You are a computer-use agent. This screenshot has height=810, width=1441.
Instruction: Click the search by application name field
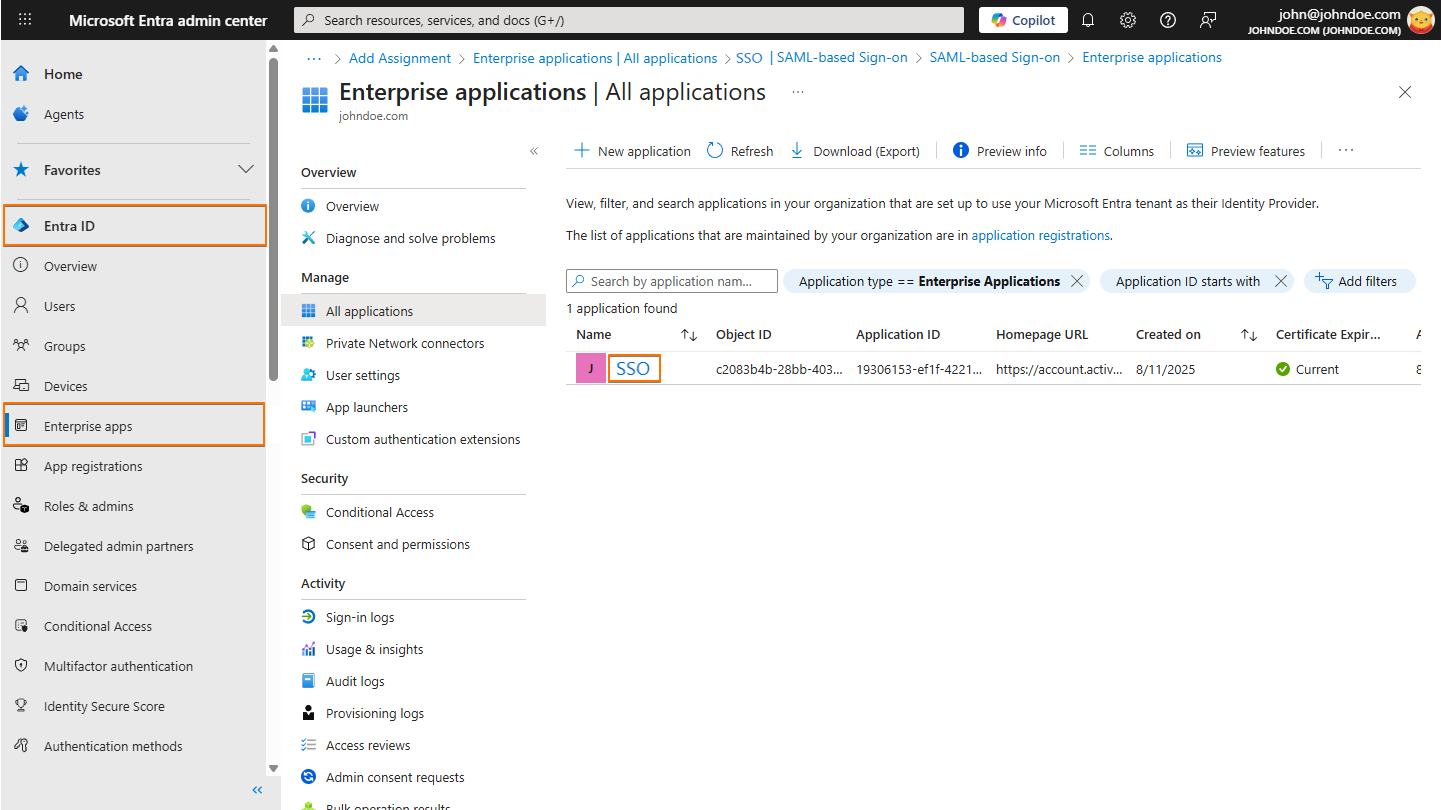coord(670,281)
